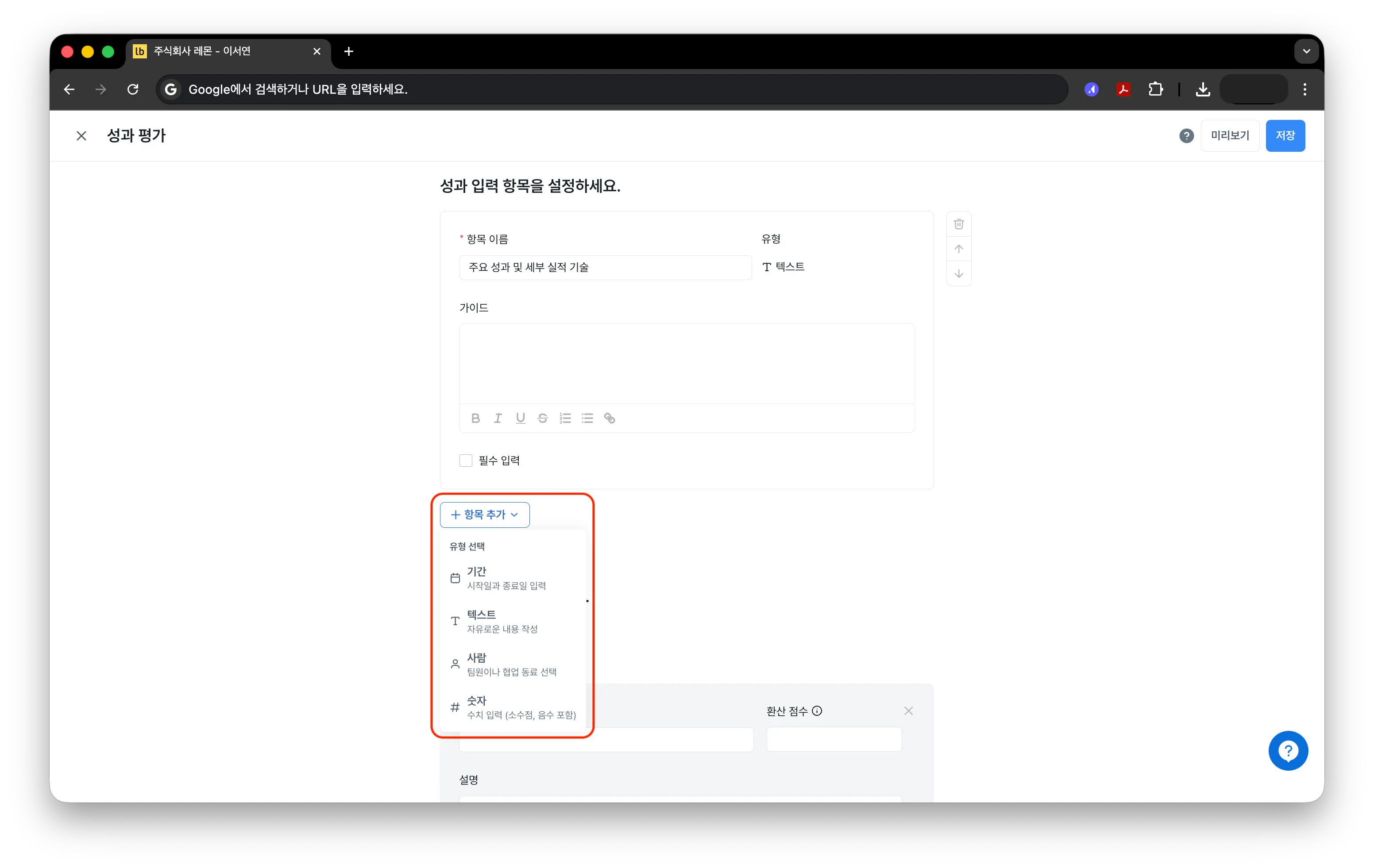Select the 기간 type option
The image size is (1374, 868).
(513, 578)
